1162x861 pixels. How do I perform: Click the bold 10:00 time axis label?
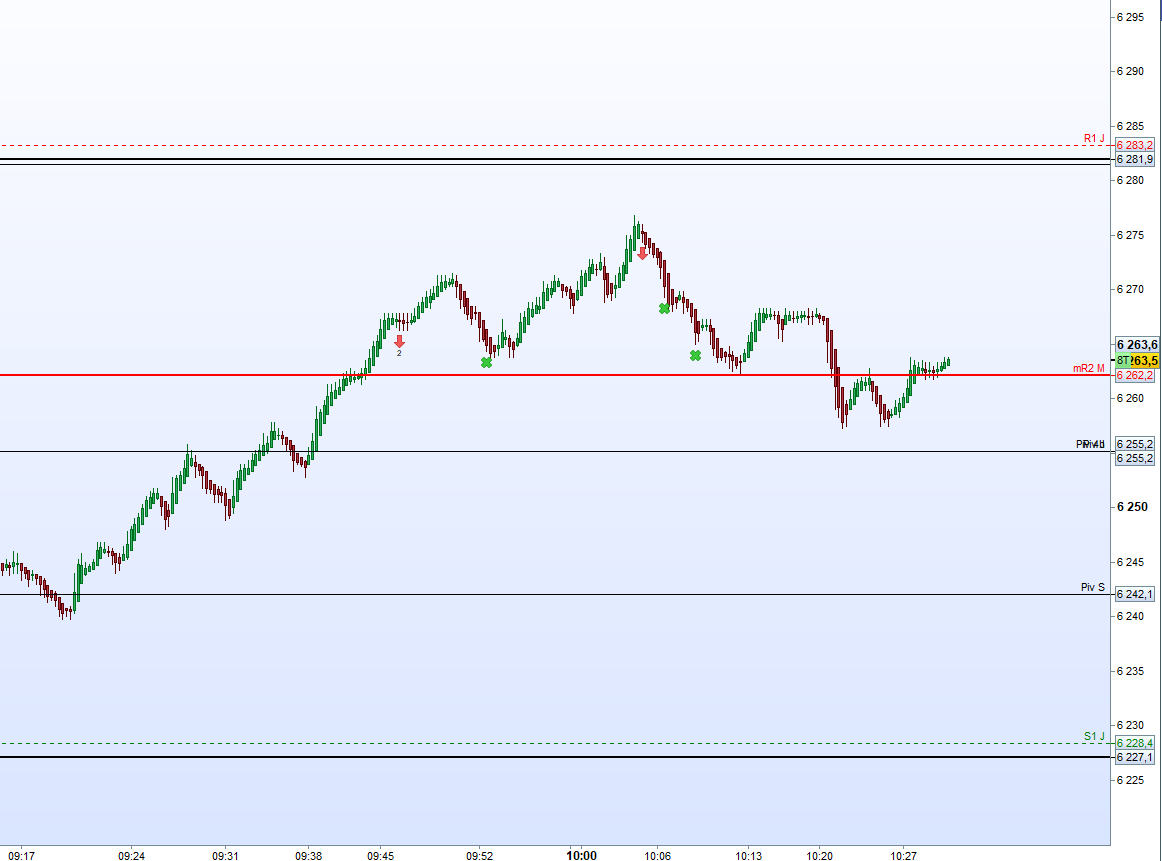pos(582,856)
